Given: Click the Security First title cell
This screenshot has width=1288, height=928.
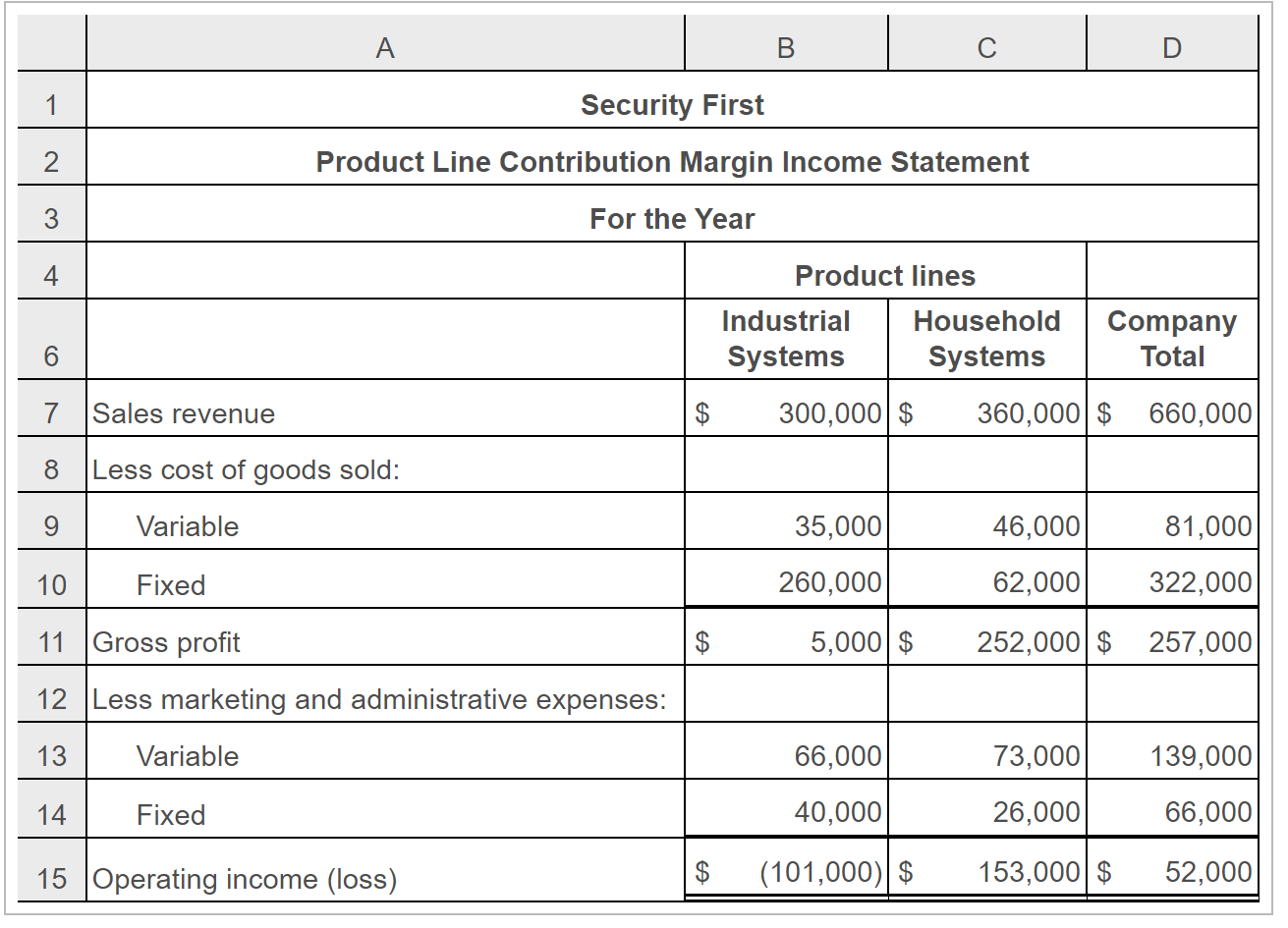Looking at the screenshot, I should pos(673,104).
